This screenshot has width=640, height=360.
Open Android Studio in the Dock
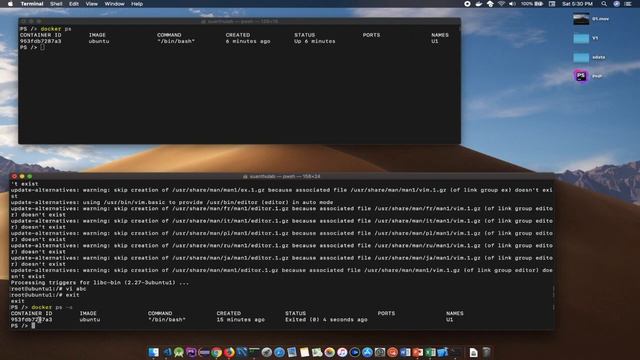[179, 352]
